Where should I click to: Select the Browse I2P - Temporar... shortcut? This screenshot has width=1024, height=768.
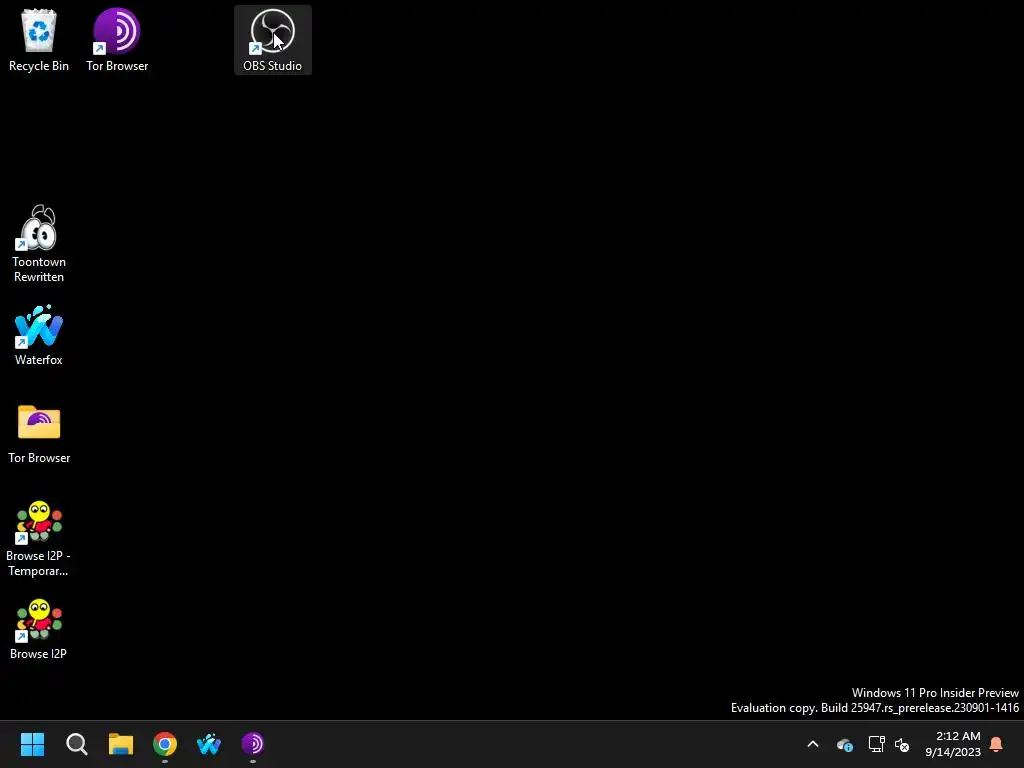pos(39,538)
